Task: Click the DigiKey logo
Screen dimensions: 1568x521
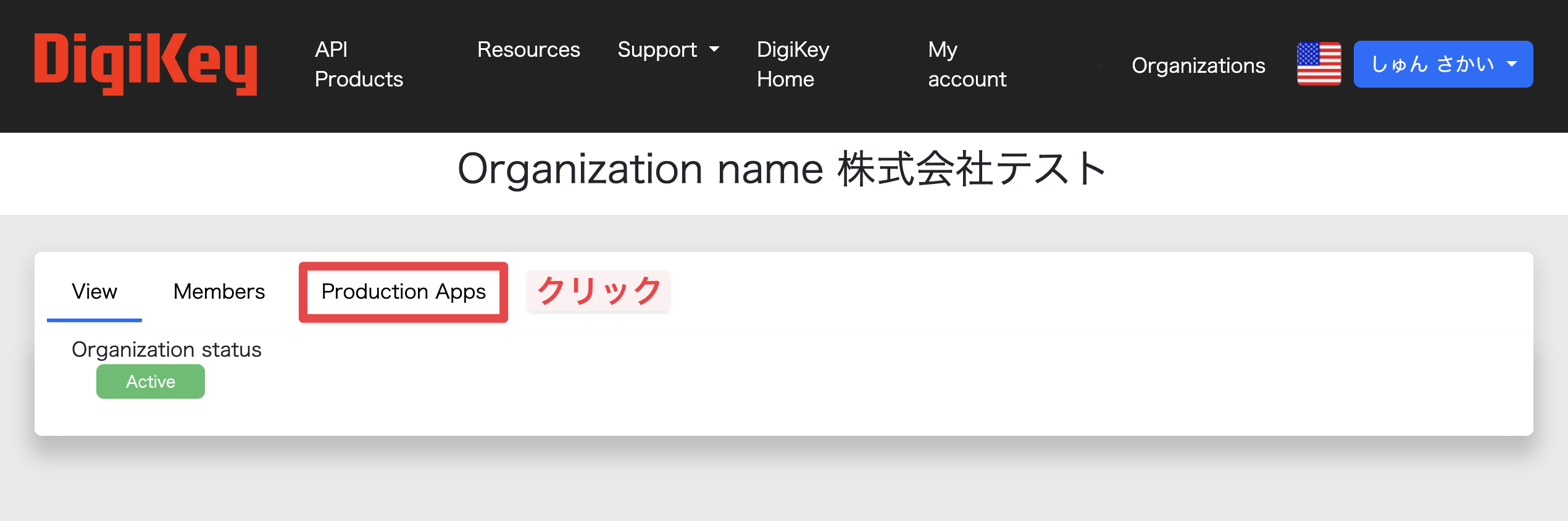Action: [x=146, y=64]
